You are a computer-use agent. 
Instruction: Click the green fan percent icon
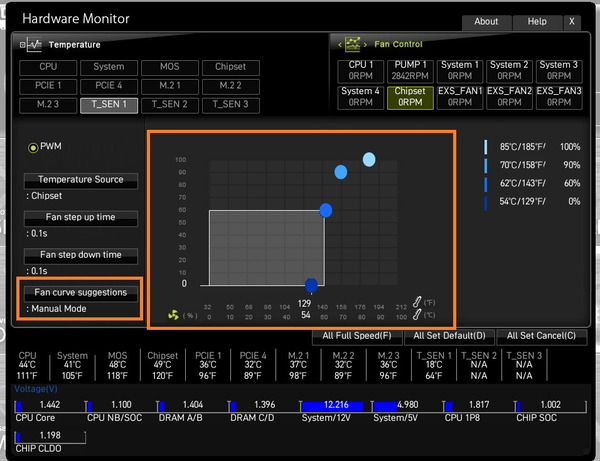pyautogui.click(x=173, y=315)
